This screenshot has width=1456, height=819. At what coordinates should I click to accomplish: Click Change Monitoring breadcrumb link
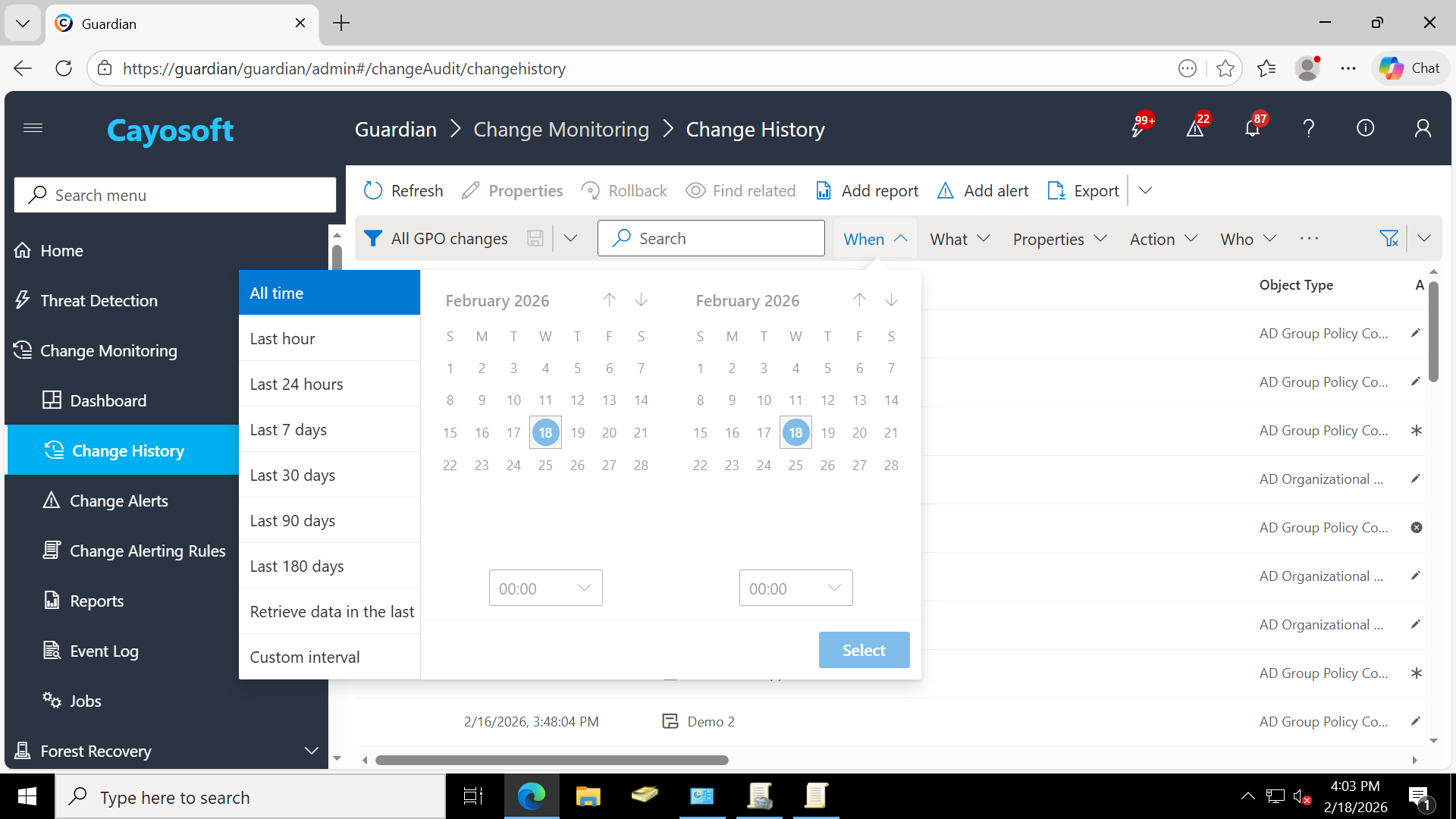(561, 130)
